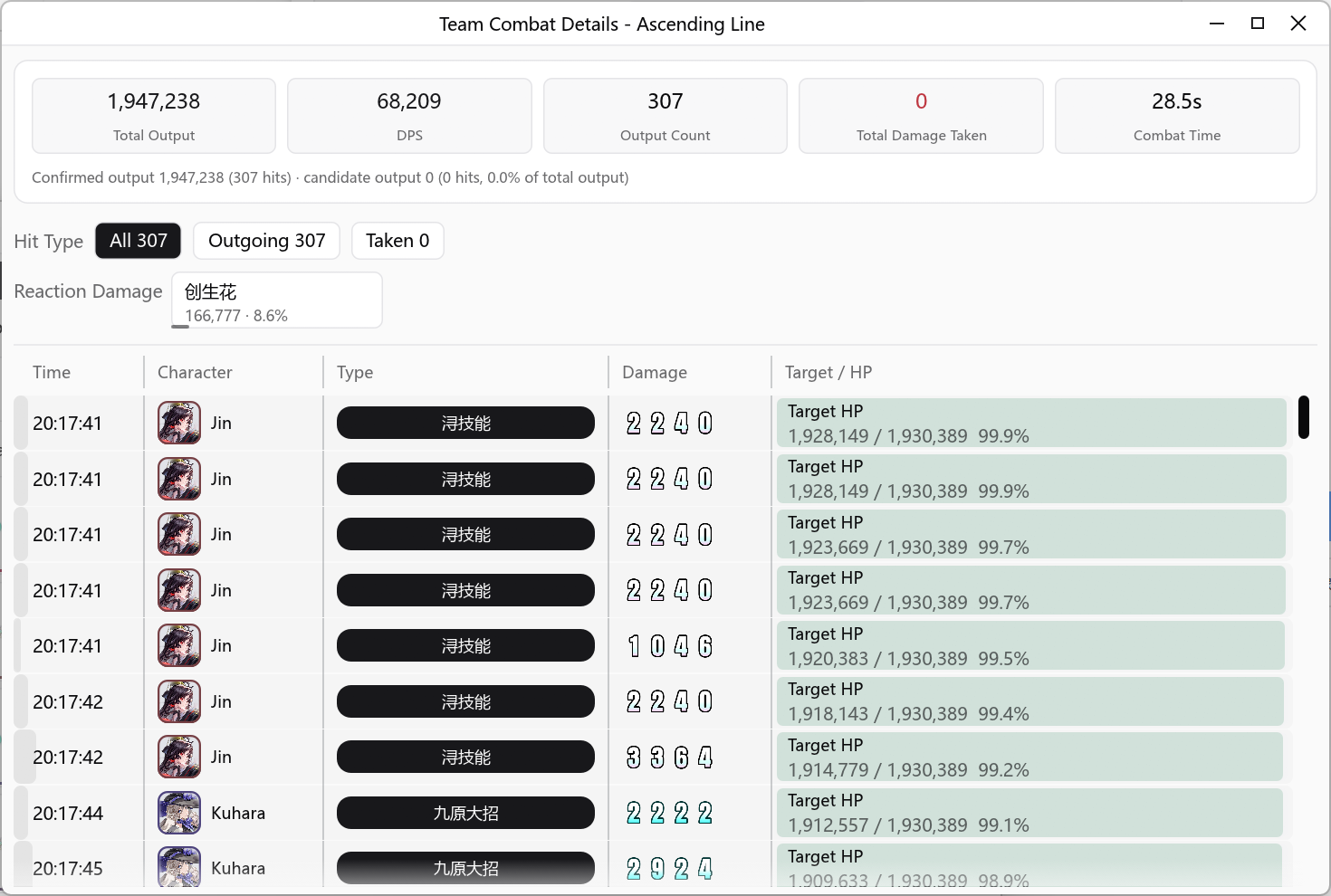Click Target HP bar showing 1,914,779 remaining
This screenshot has height=896, width=1331.
coord(1030,757)
